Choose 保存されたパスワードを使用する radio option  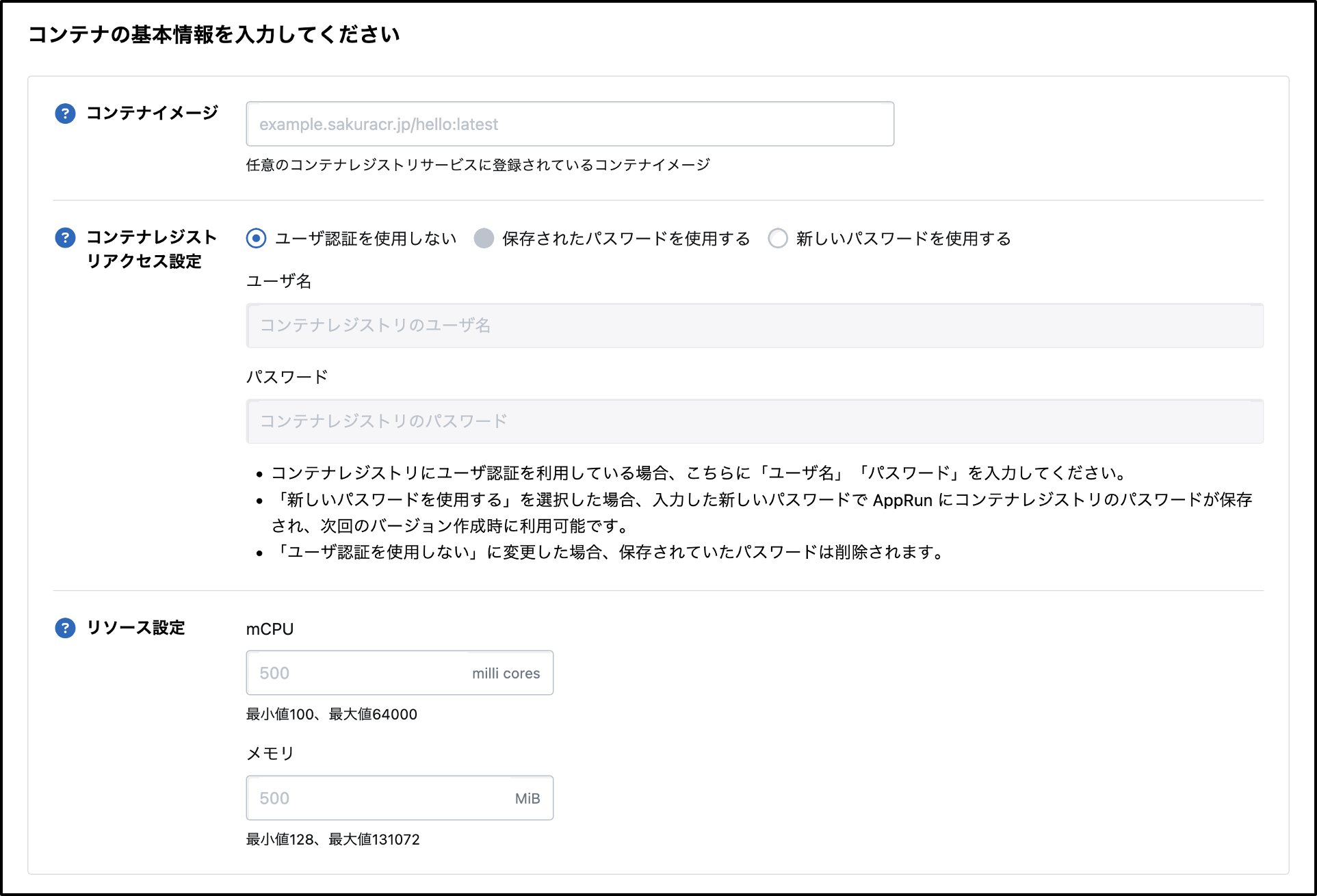(484, 238)
